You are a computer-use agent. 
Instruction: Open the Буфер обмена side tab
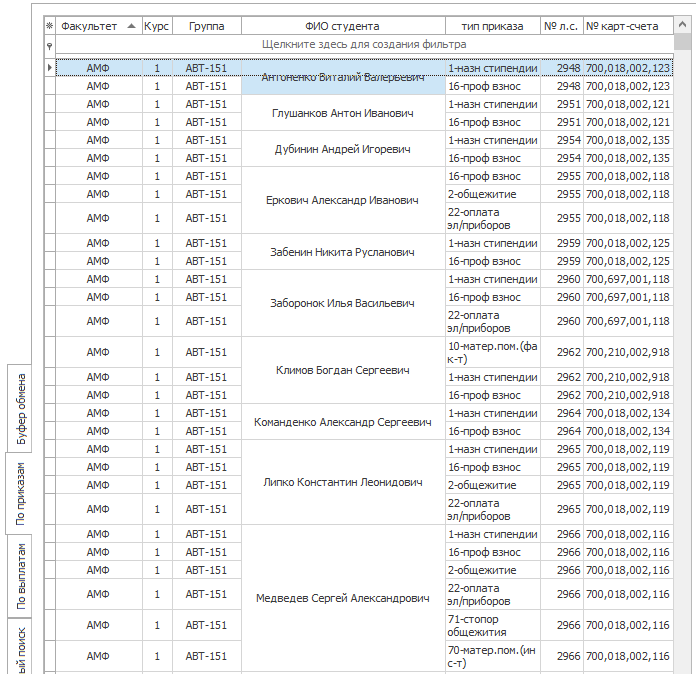click(x=21, y=409)
